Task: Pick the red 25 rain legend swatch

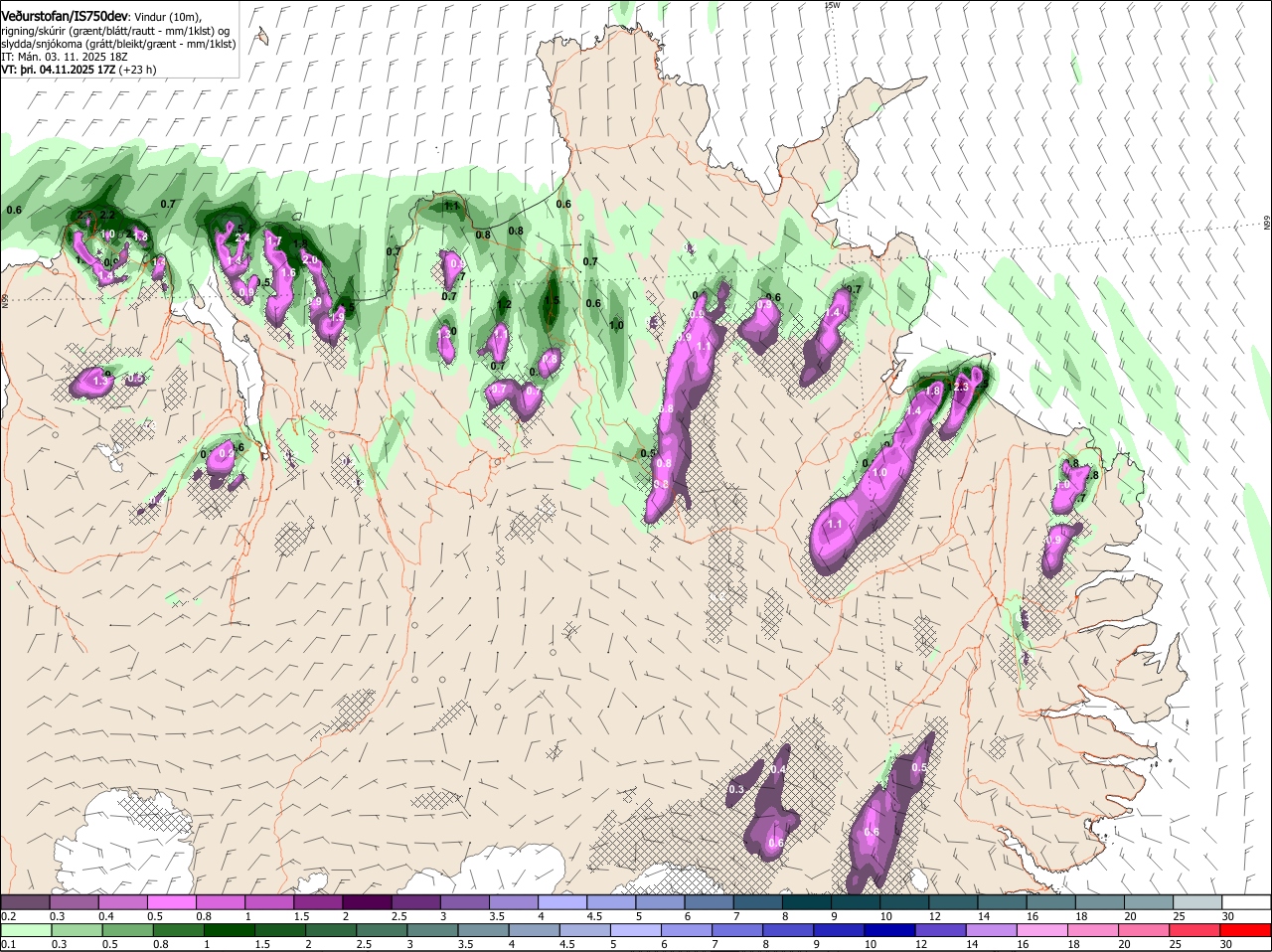Action: point(1193,930)
